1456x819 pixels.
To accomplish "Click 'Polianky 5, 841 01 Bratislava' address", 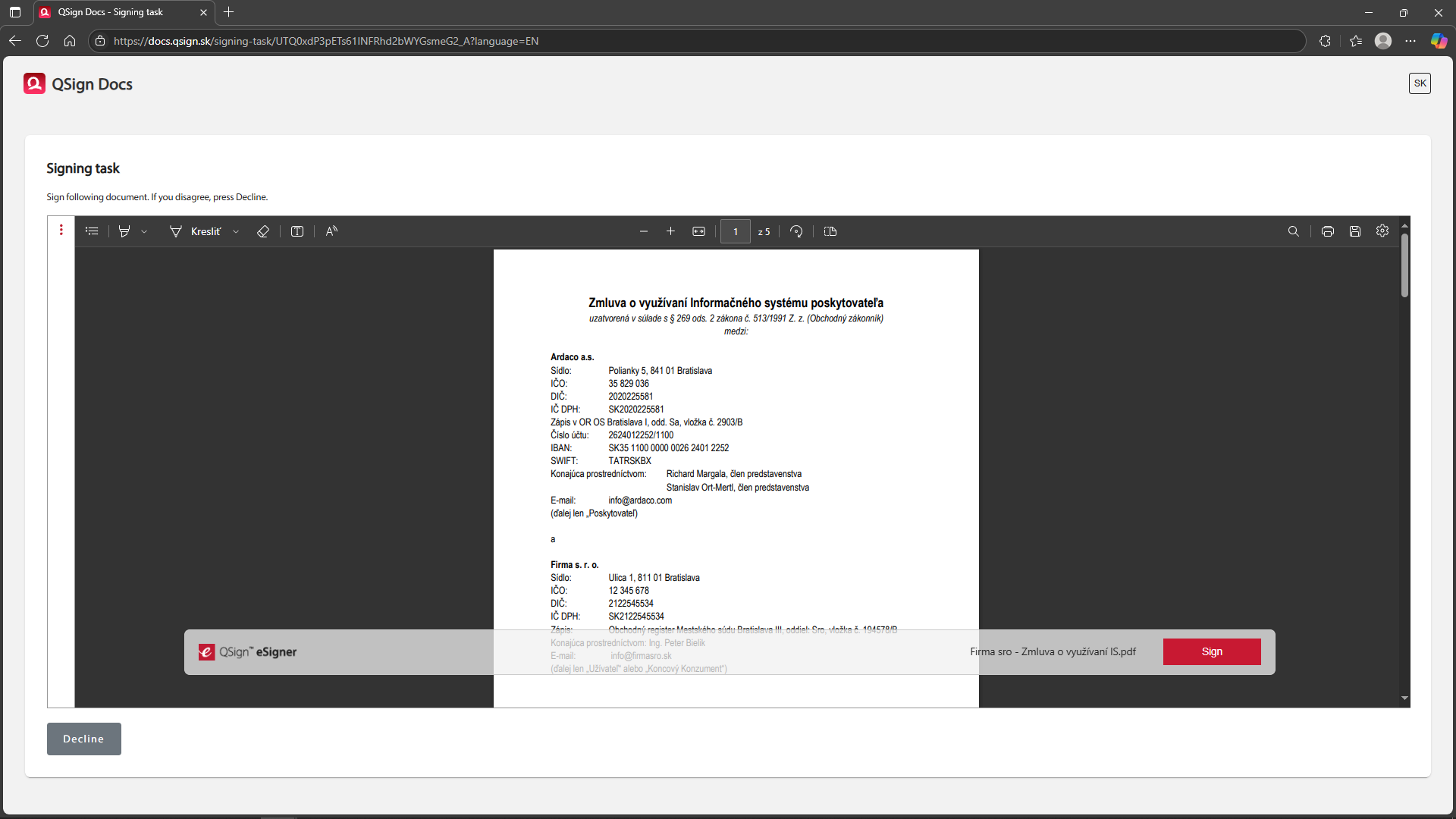I will (x=660, y=371).
